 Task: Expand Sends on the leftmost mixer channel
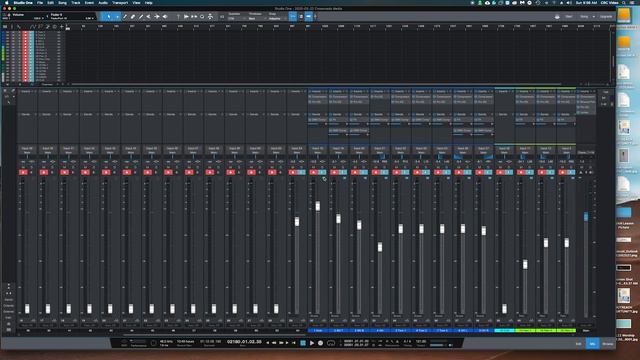[27, 114]
